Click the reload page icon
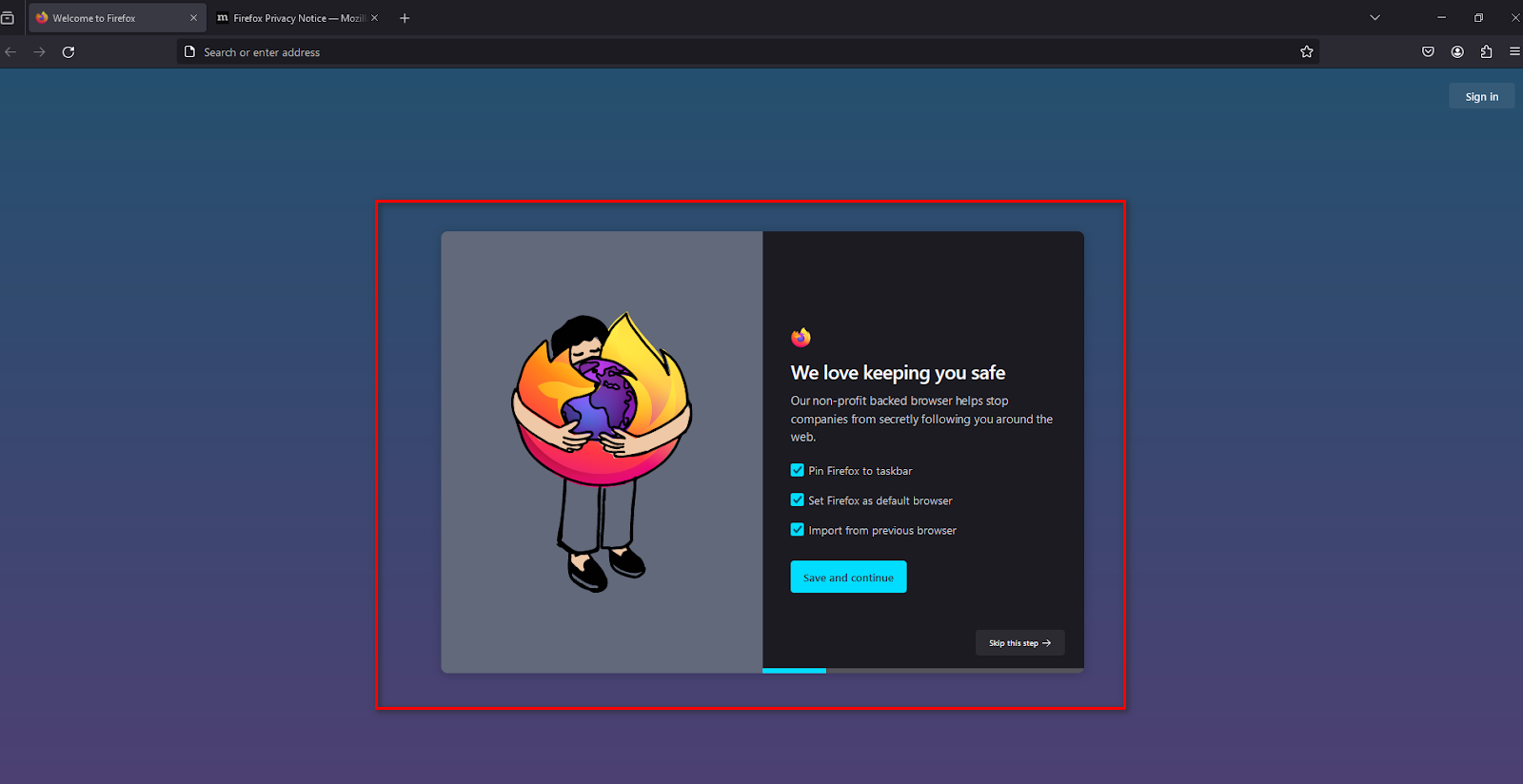The width and height of the screenshot is (1523, 784). coord(69,52)
